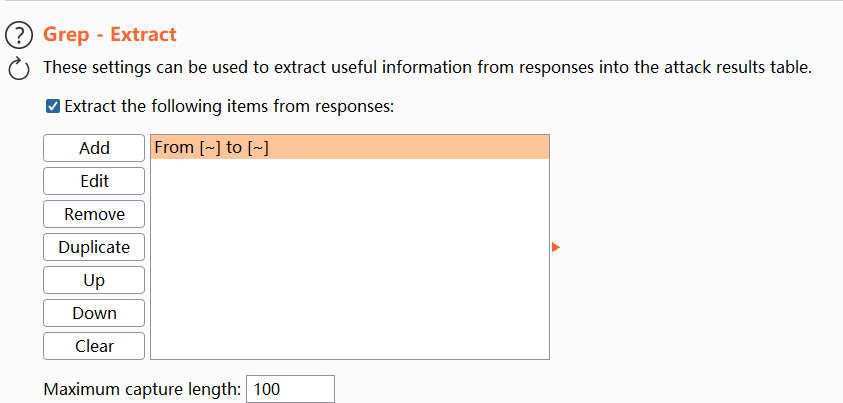Hit the Remove button
843x403 pixels.
click(94, 214)
